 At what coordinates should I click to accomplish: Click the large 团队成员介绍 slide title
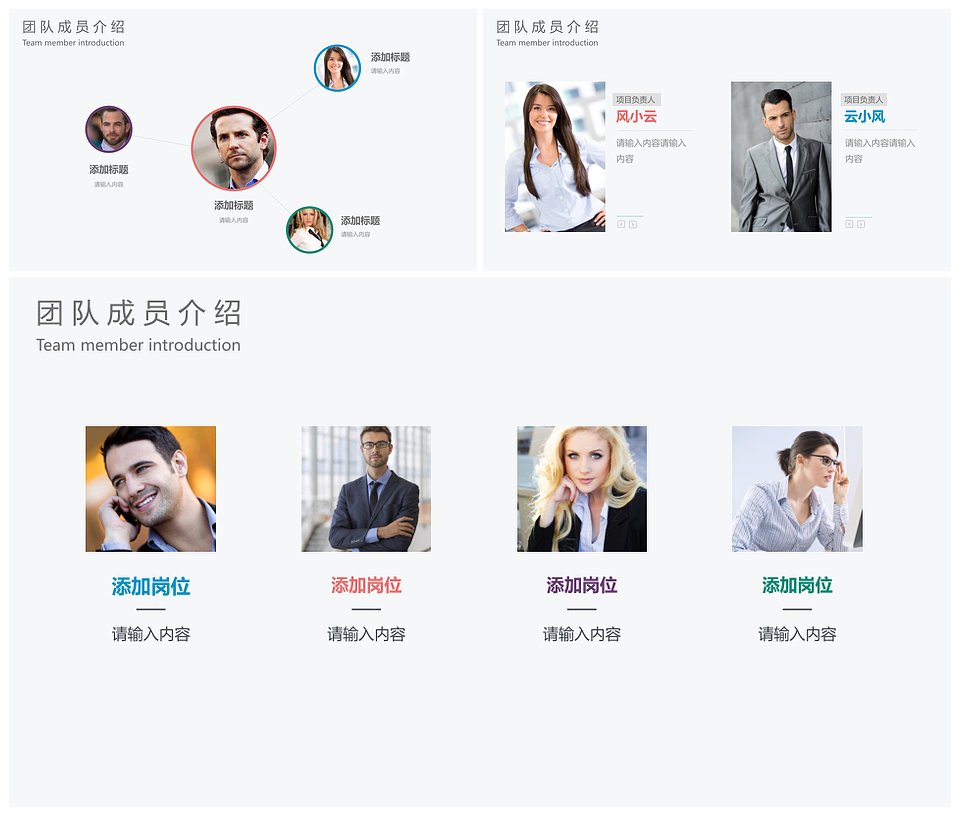138,313
